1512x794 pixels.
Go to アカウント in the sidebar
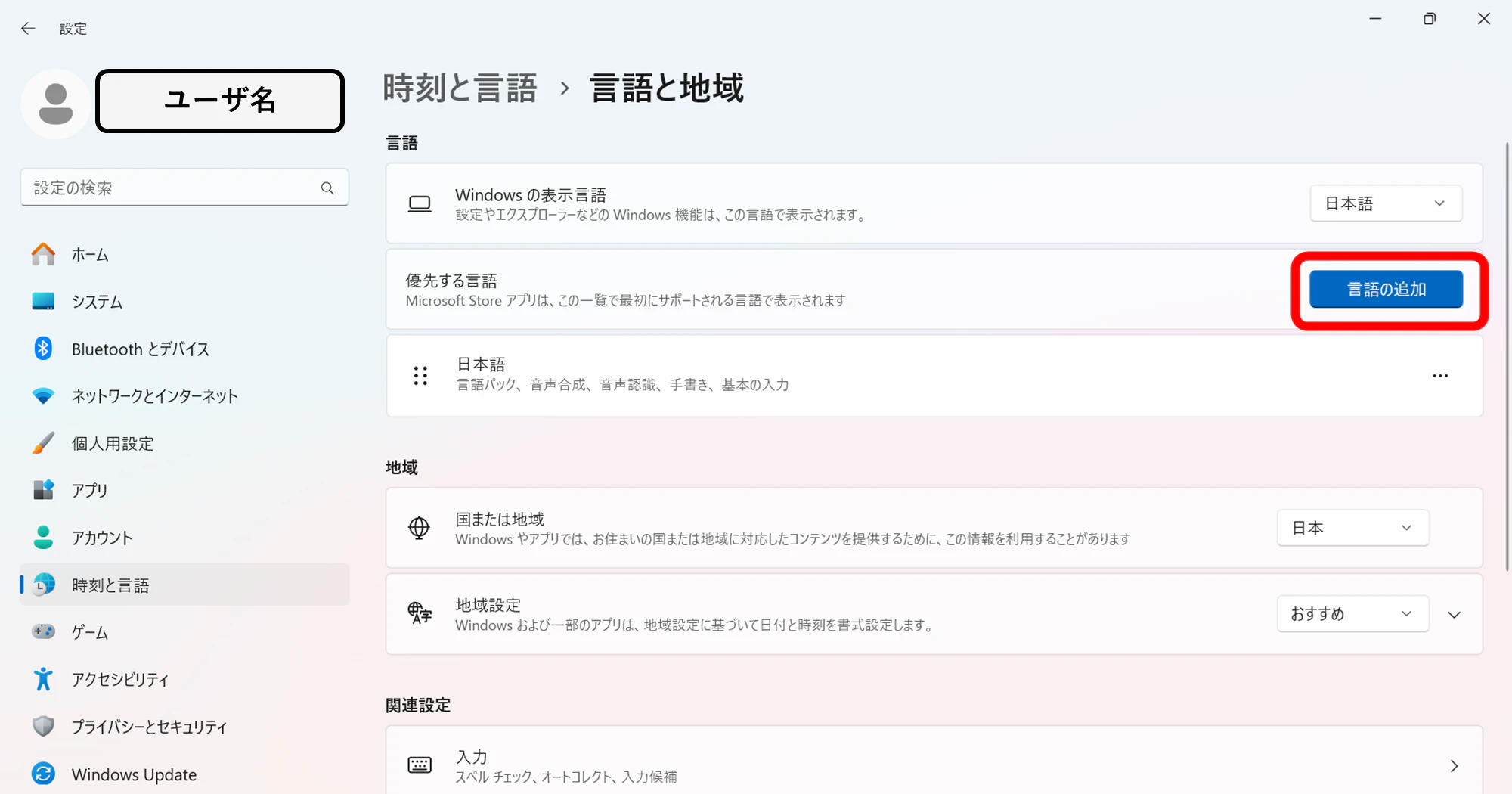(184, 538)
